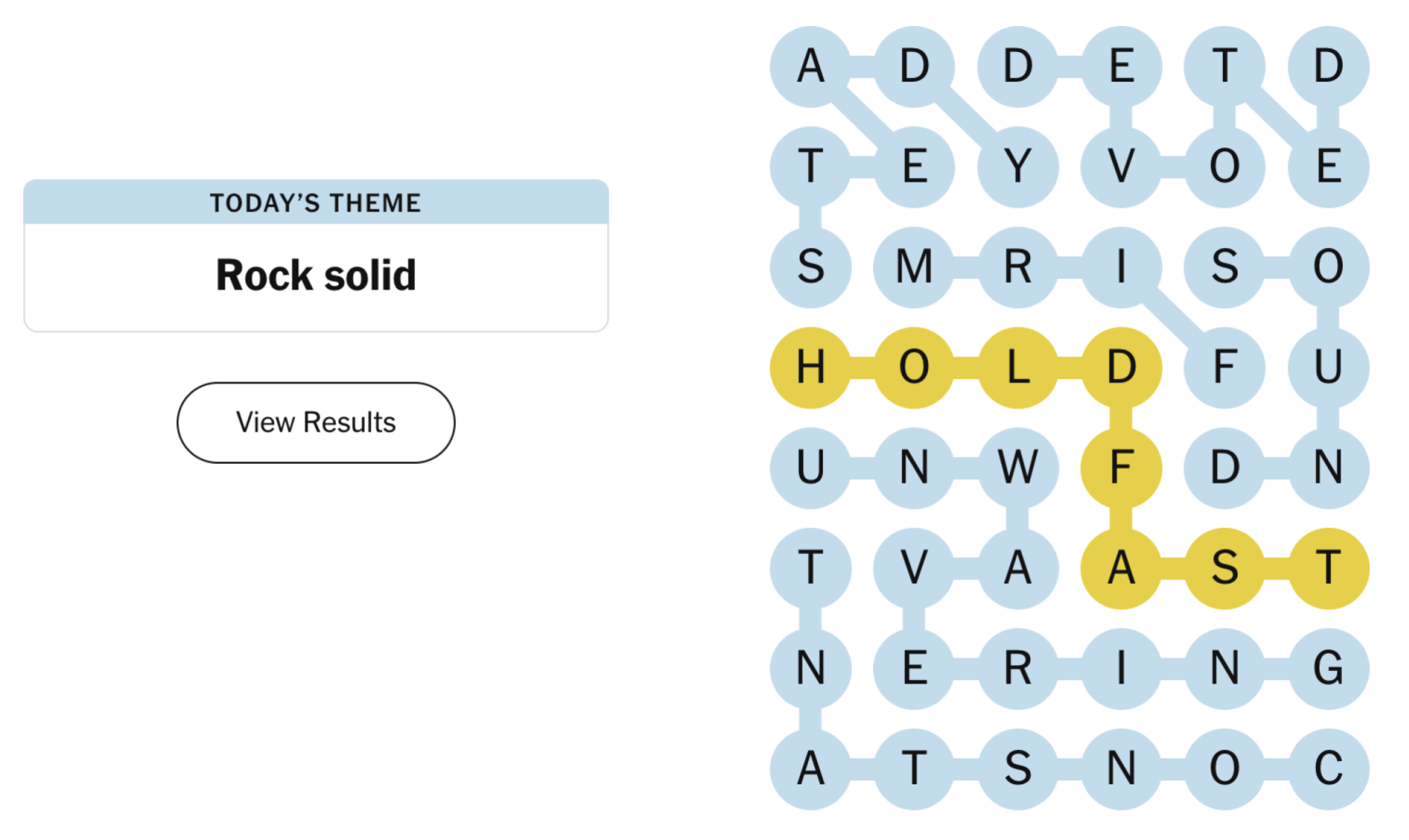Screen dimensions: 1409x840
Task: Click the yellow O in HOLD
Action: (914, 366)
